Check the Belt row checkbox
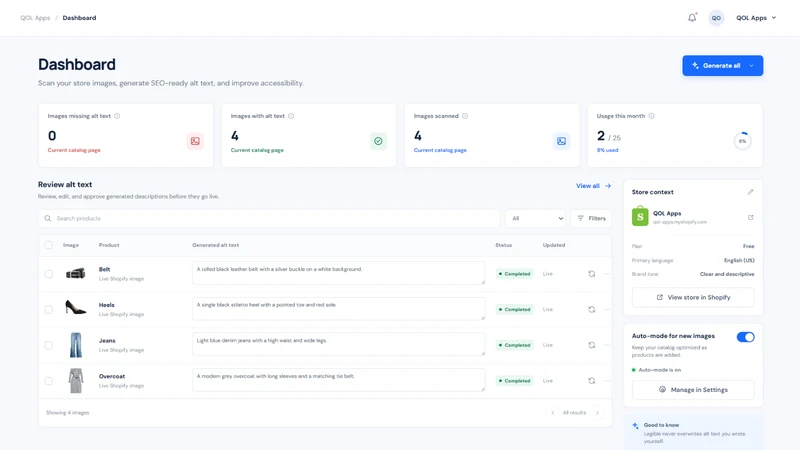Image resolution: width=800 pixels, height=450 pixels. pos(48,274)
